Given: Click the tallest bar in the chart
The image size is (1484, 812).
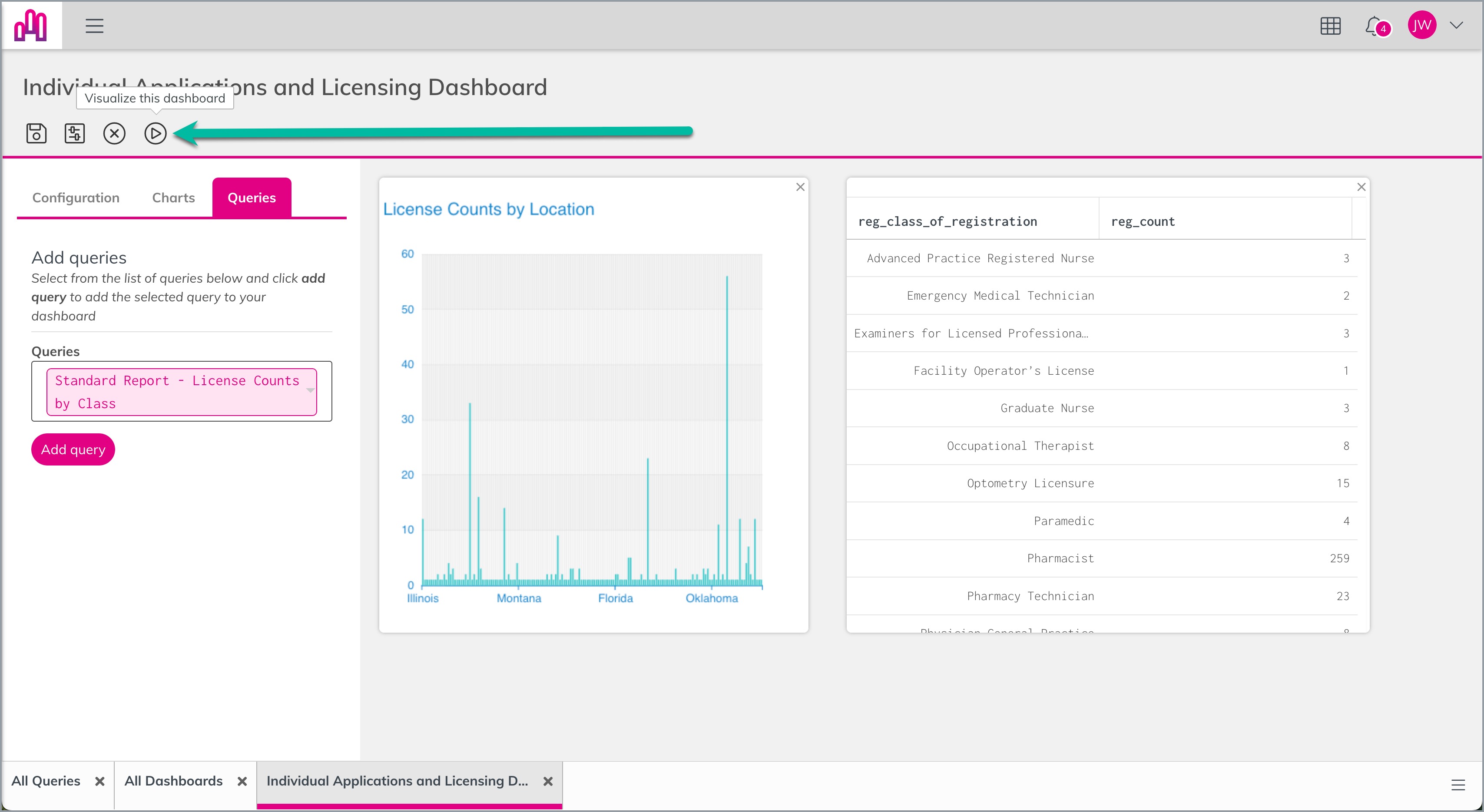Looking at the screenshot, I should pos(727,431).
